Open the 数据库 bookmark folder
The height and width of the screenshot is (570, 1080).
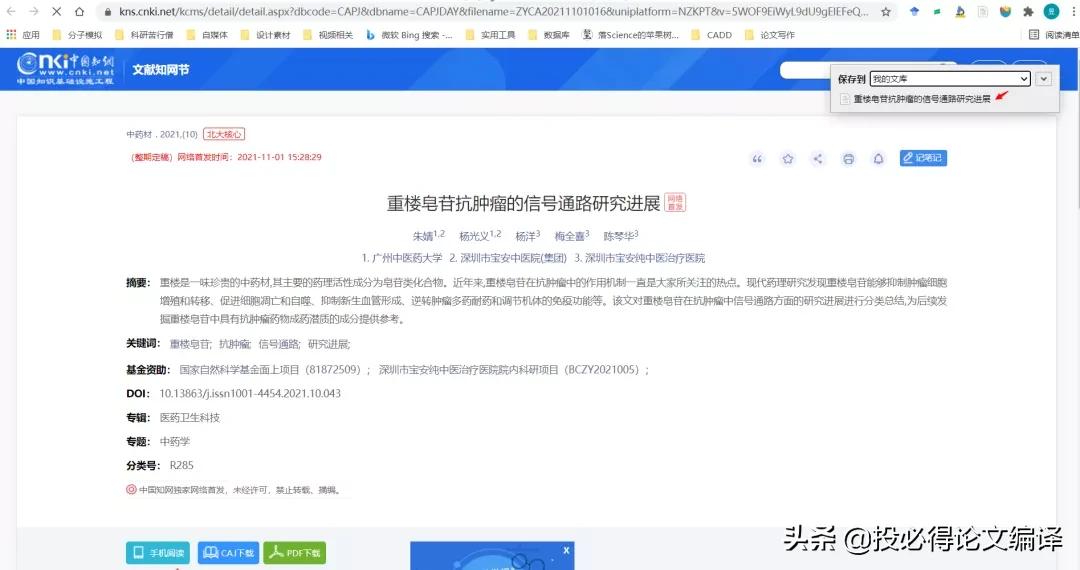(x=549, y=34)
